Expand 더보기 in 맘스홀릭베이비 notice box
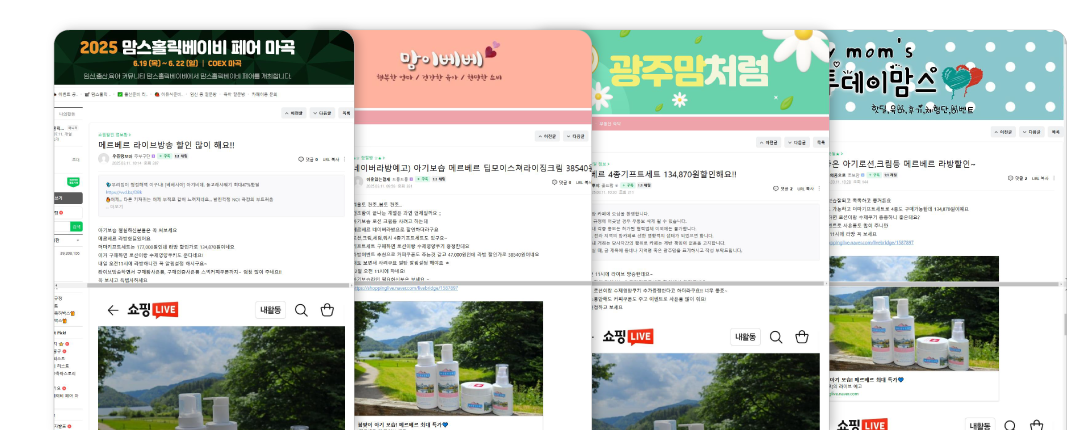The image size is (1067, 430). pyautogui.click(x=116, y=206)
